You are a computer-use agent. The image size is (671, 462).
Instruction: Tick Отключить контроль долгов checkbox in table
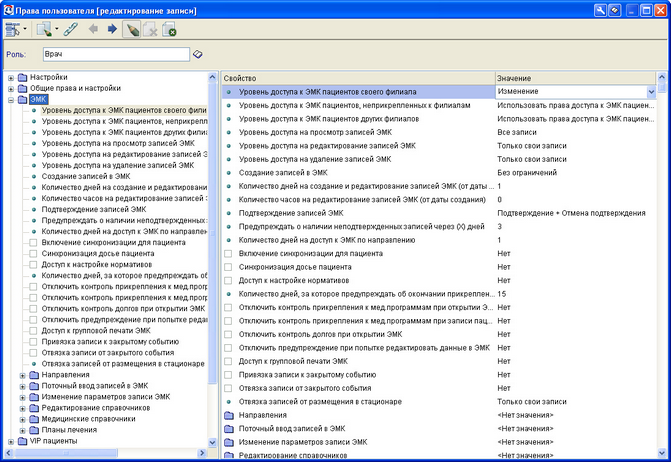(228, 335)
